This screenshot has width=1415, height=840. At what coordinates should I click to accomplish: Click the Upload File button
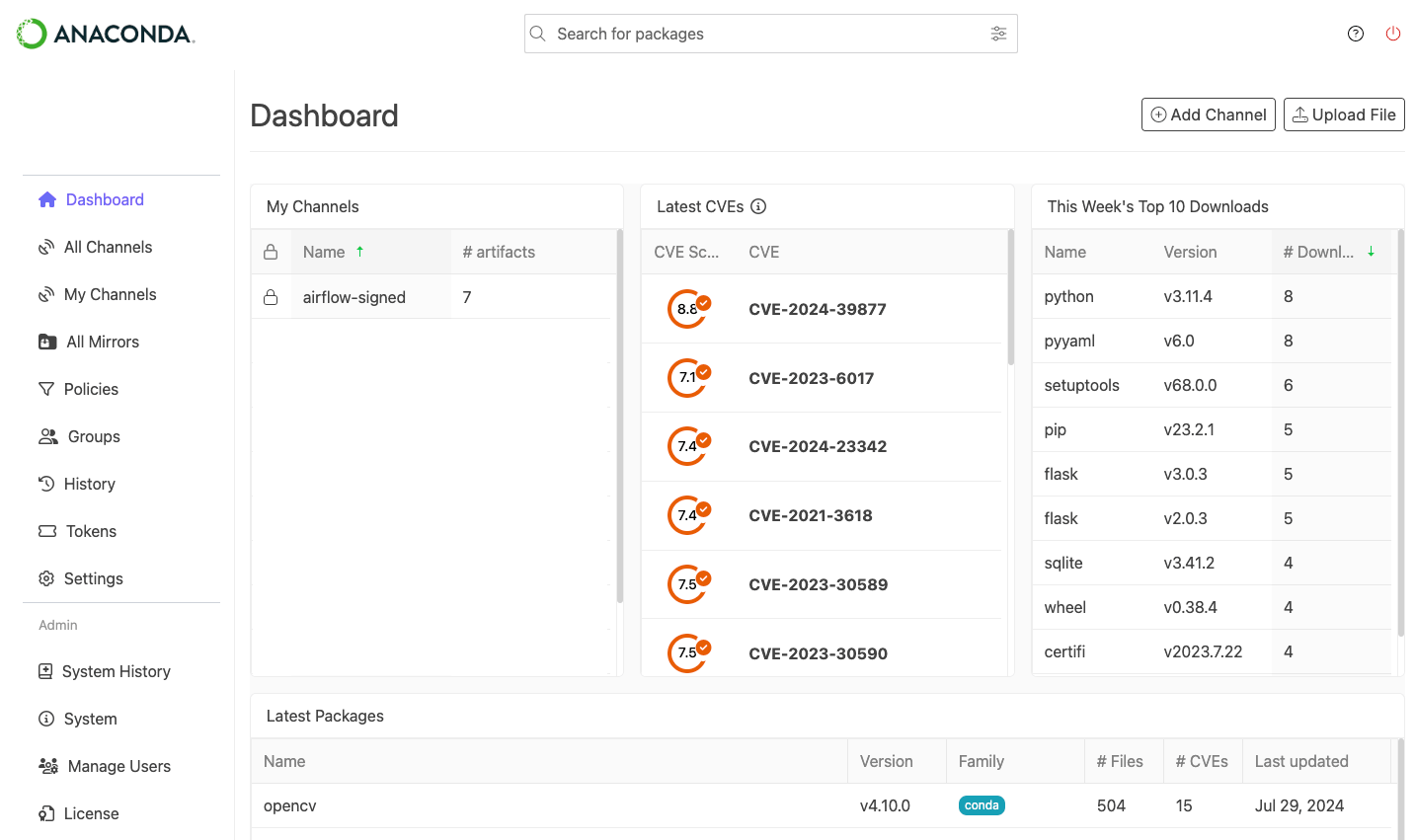pos(1344,115)
